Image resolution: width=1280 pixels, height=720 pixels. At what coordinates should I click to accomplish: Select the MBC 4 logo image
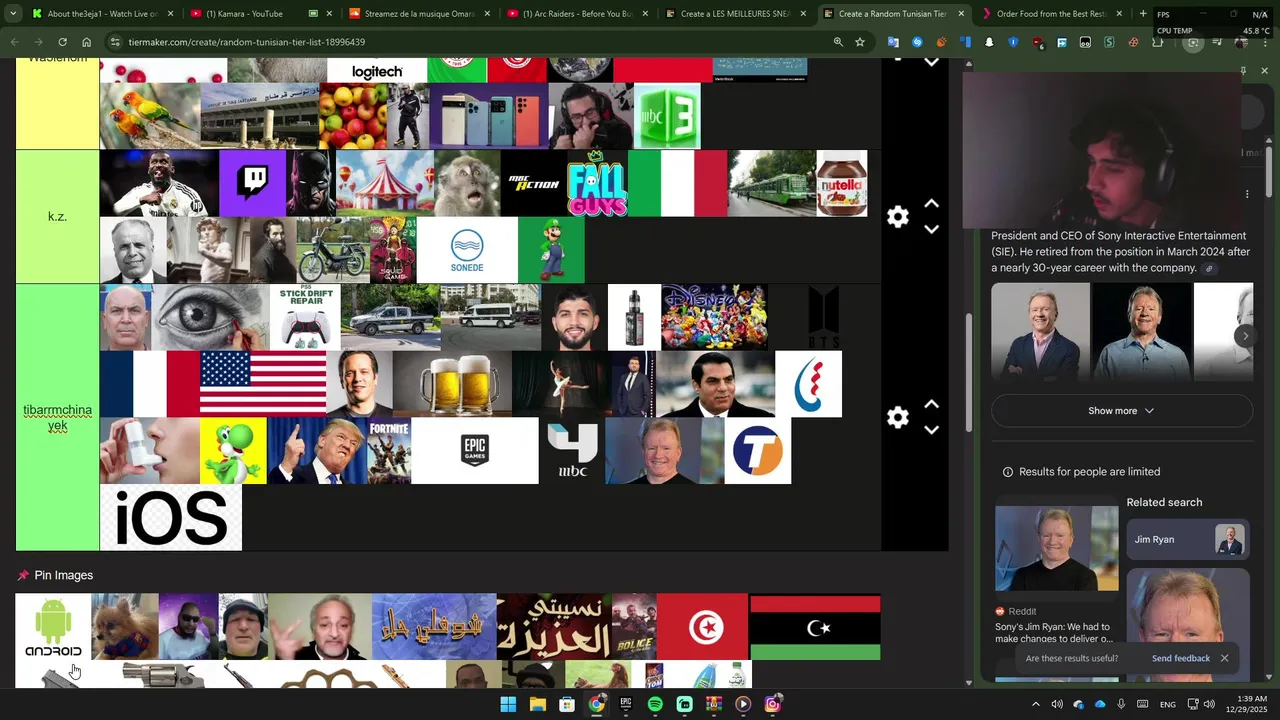[572, 451]
